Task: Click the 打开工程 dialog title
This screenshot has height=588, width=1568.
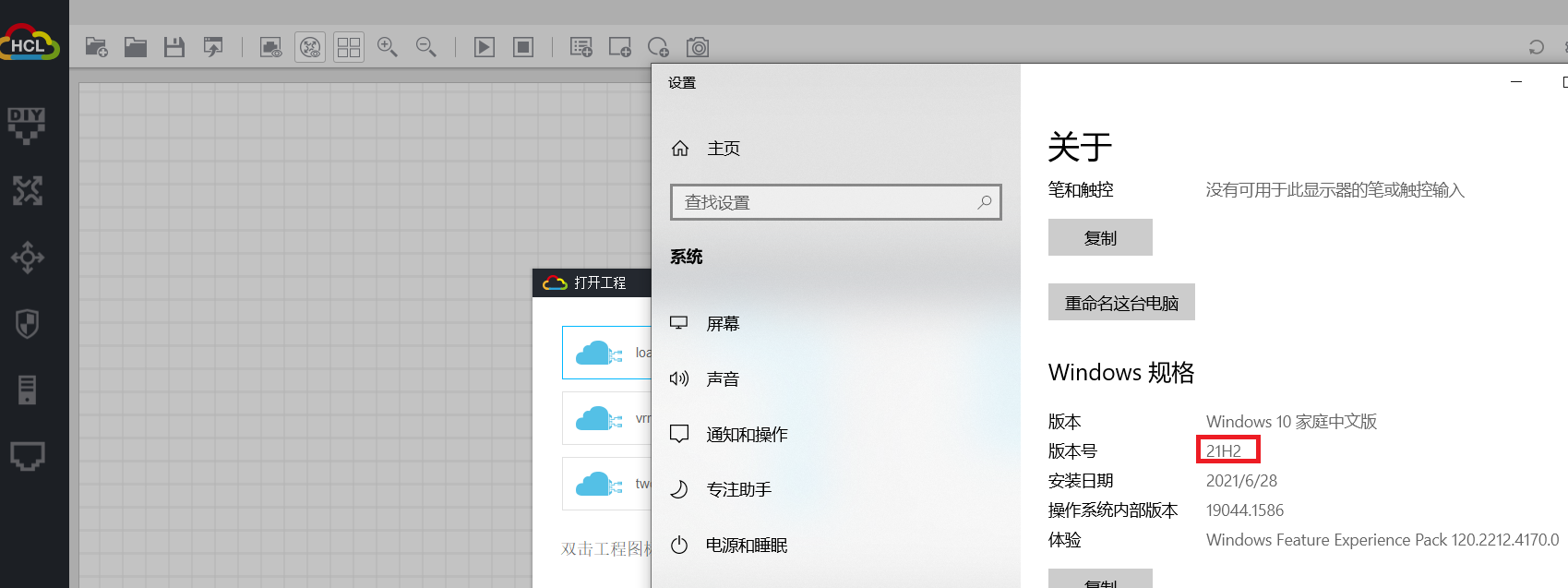Action: coord(600,282)
